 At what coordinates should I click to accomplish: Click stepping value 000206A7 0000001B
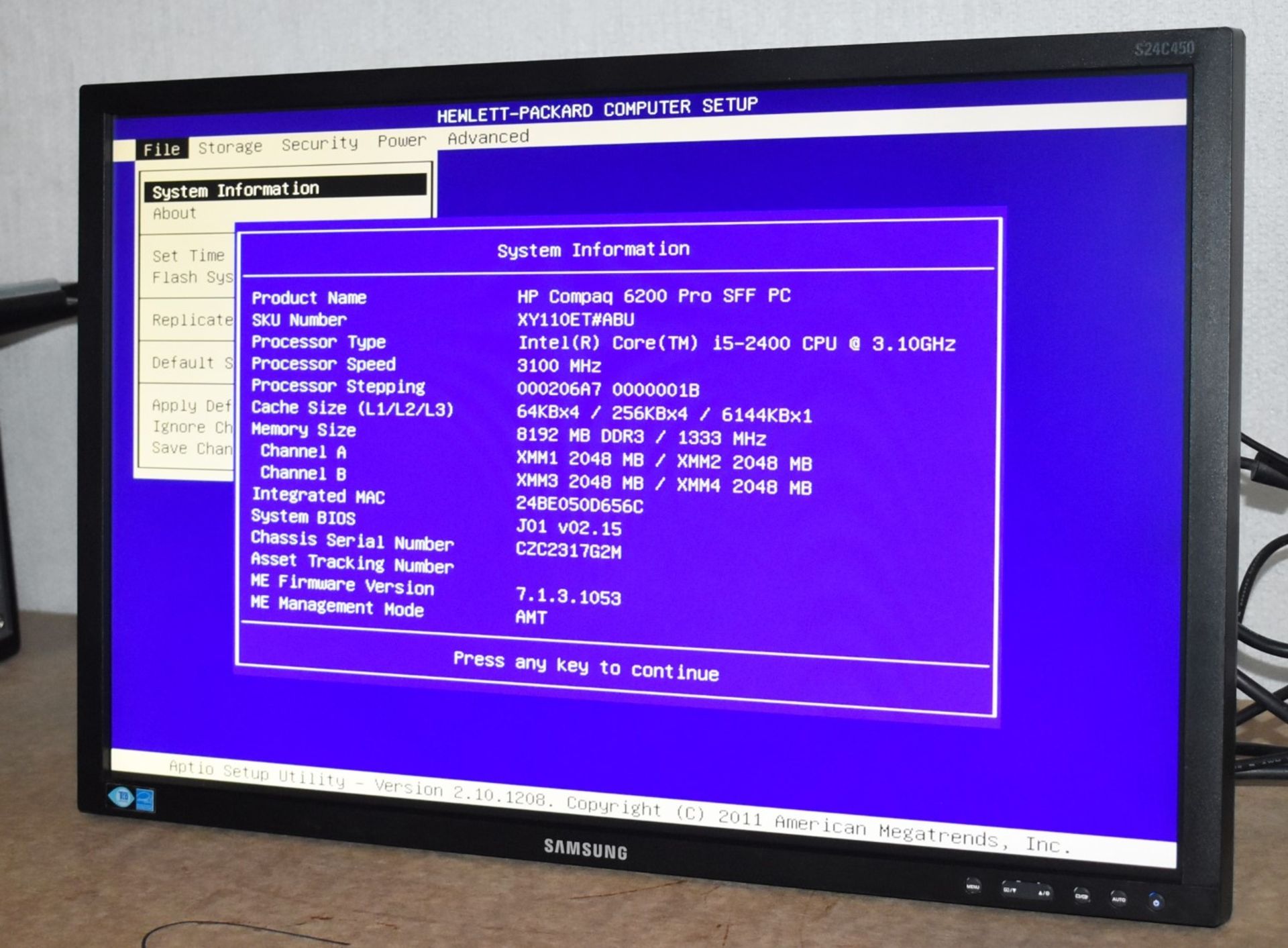[x=608, y=389]
